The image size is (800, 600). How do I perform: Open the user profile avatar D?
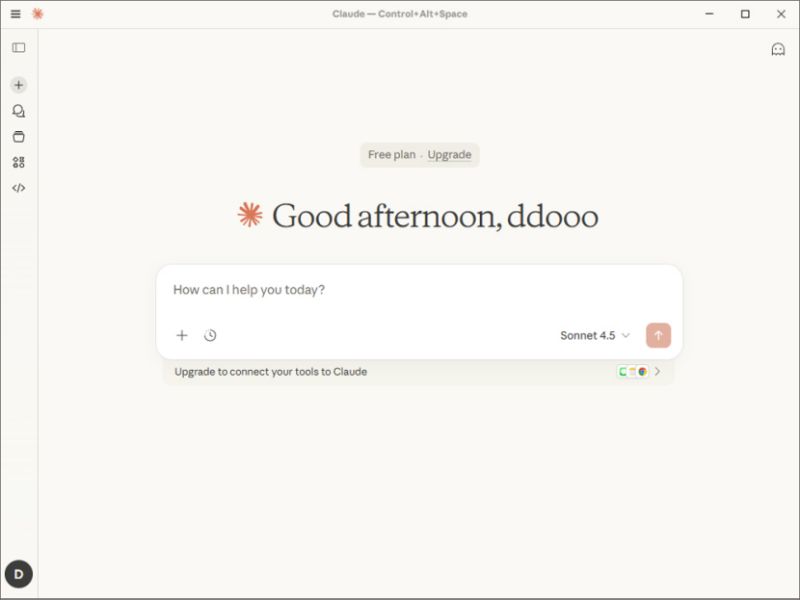19,574
